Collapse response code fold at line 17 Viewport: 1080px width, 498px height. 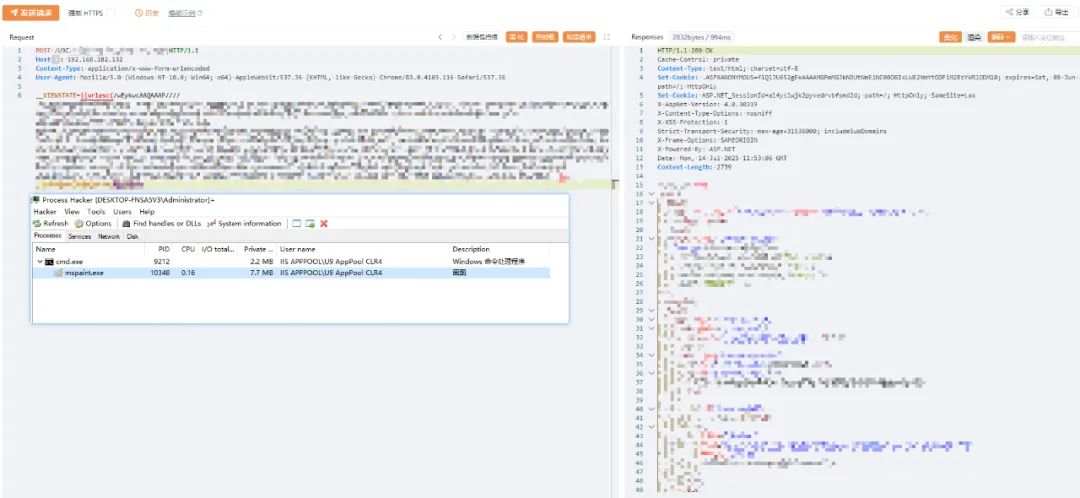651,202
